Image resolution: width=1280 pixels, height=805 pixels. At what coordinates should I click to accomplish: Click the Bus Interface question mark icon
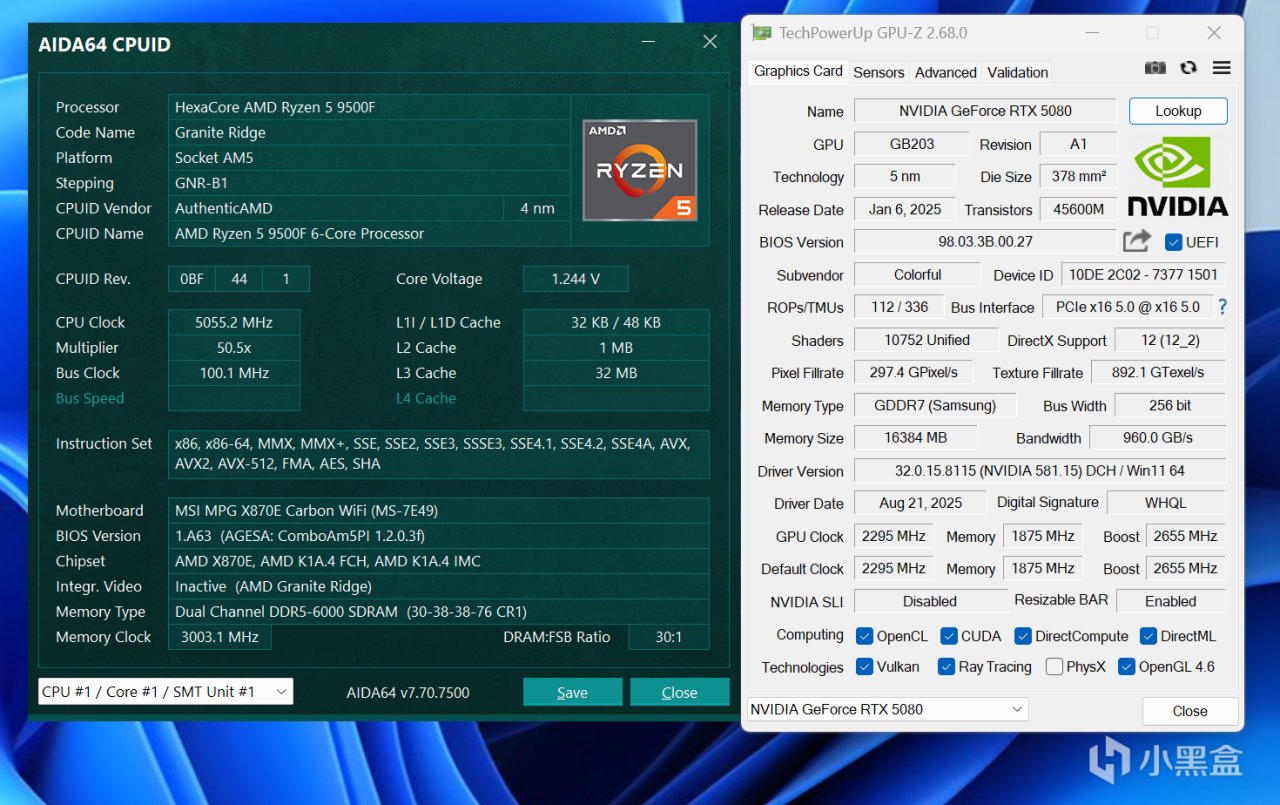point(1222,307)
